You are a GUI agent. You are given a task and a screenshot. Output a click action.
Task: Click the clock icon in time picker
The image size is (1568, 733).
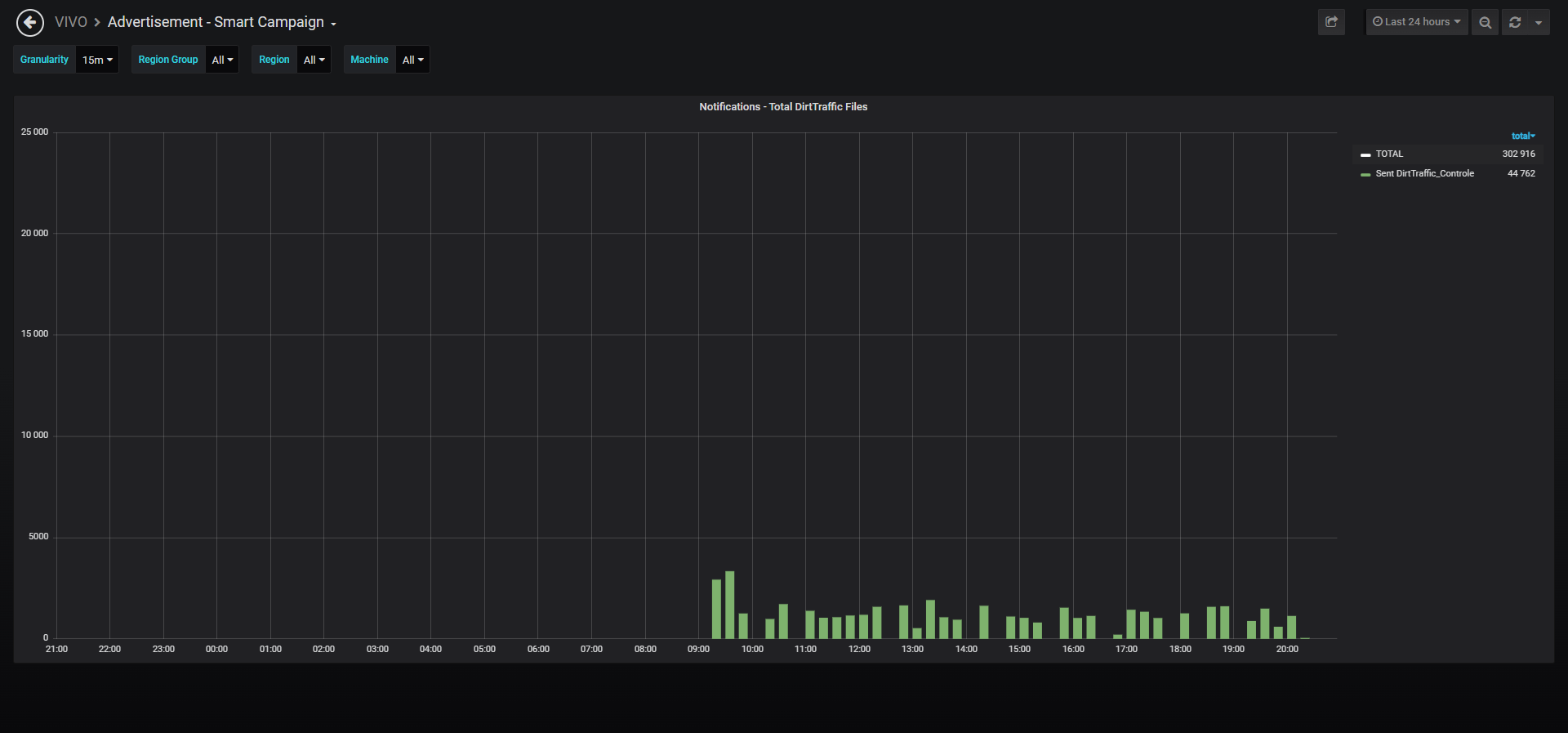pyautogui.click(x=1378, y=22)
